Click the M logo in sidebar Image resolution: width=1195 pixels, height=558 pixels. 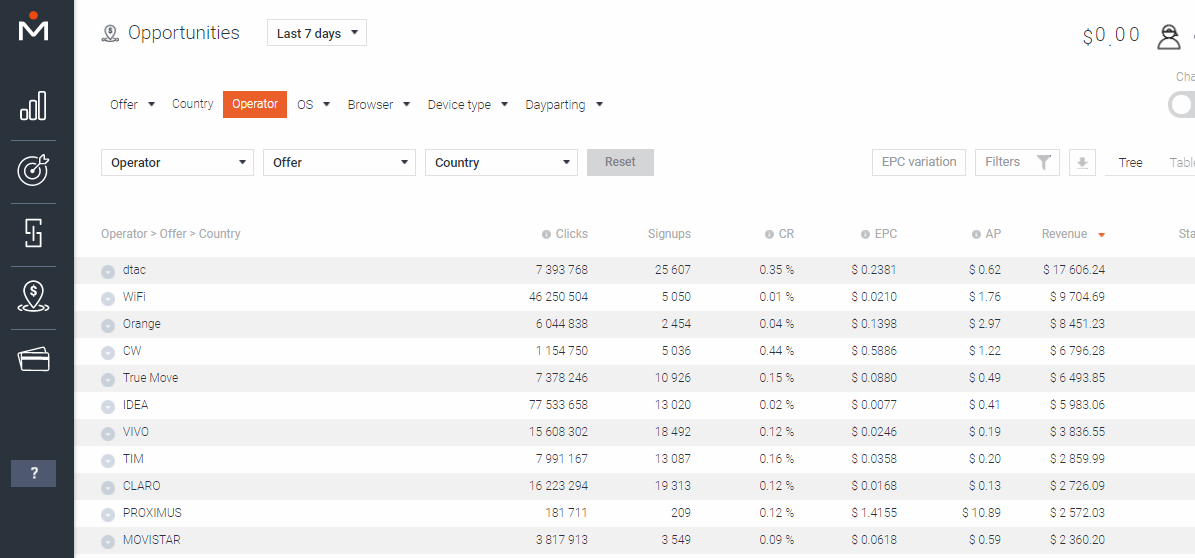point(34,27)
